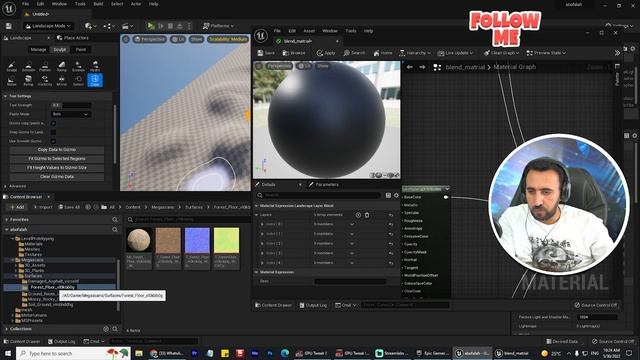This screenshot has width=640, height=360.
Task: Expand the Index [0] layer row
Action: (262, 224)
